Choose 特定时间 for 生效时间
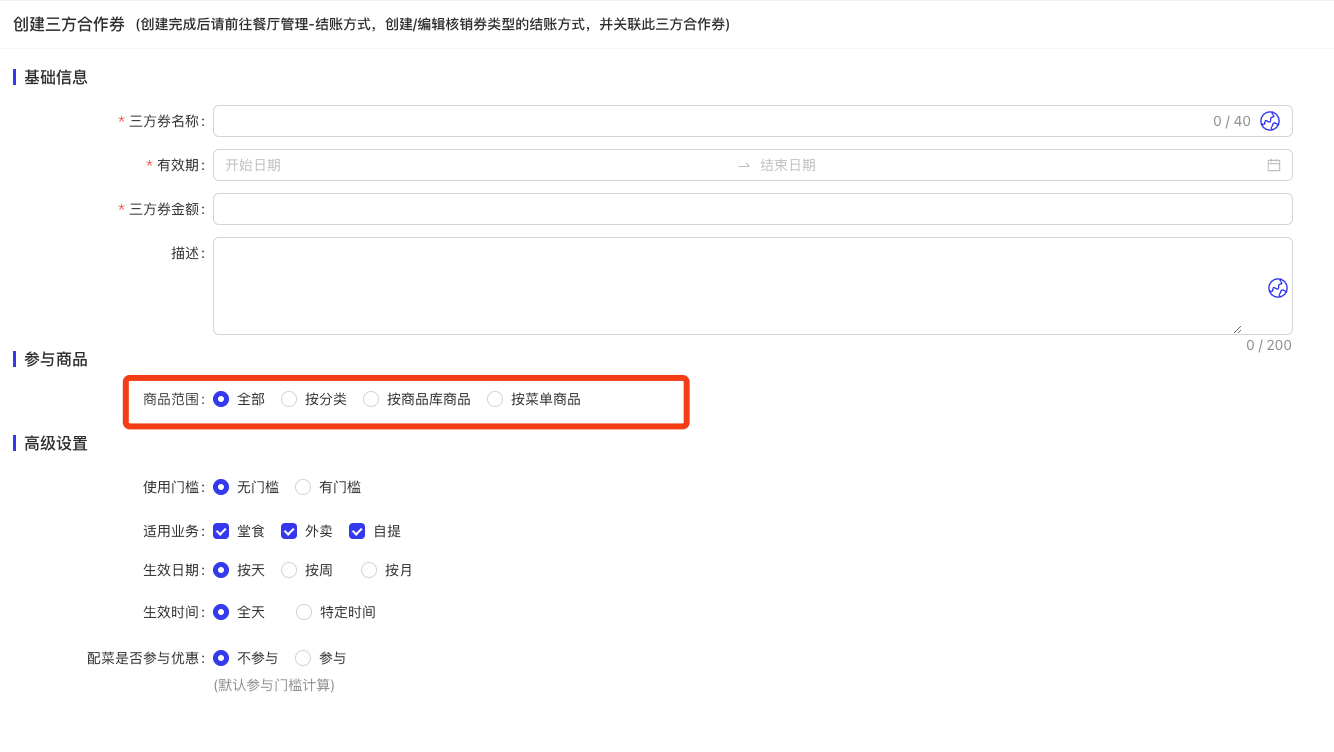The image size is (1334, 752). 304,612
